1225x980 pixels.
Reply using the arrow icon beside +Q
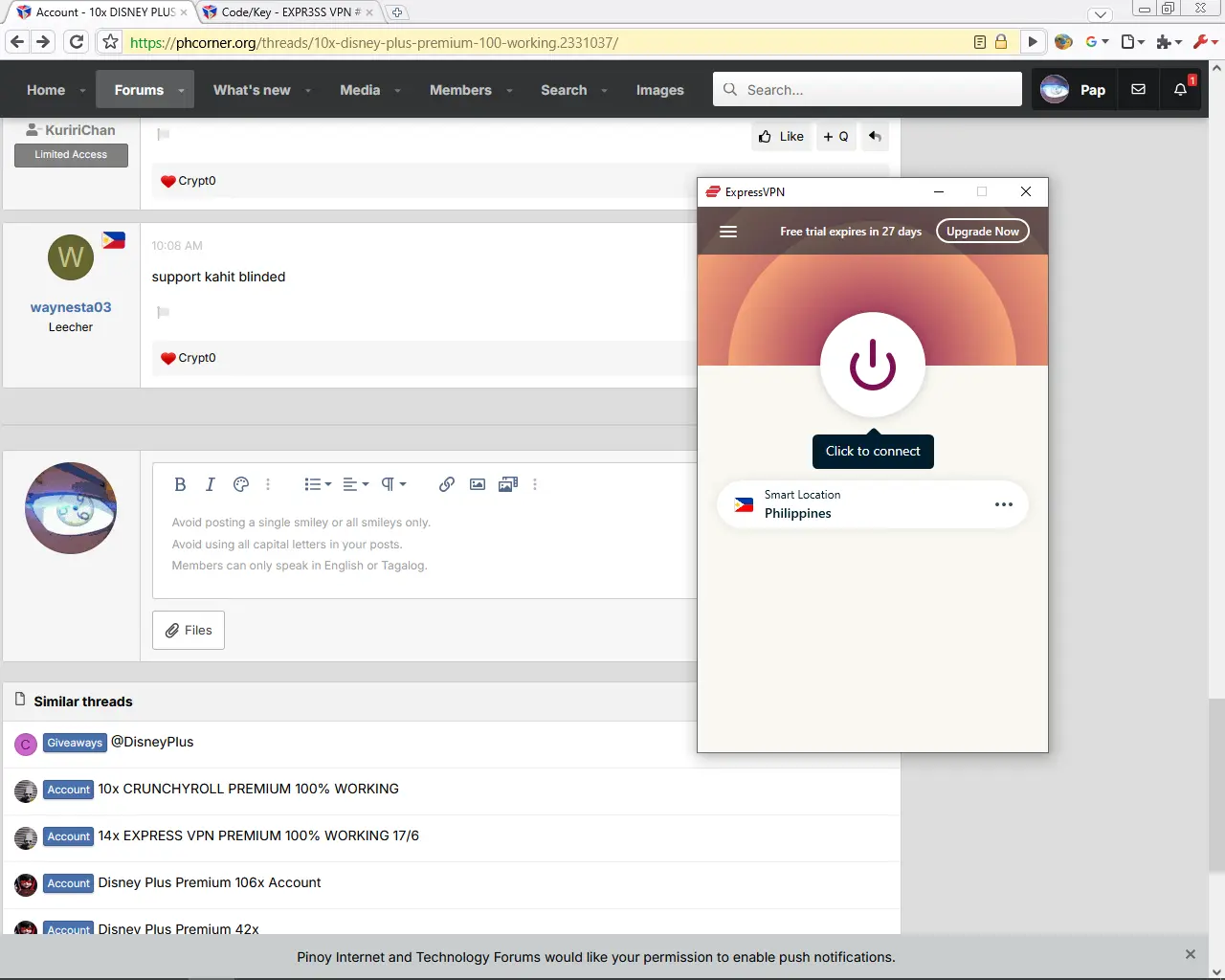click(x=875, y=137)
